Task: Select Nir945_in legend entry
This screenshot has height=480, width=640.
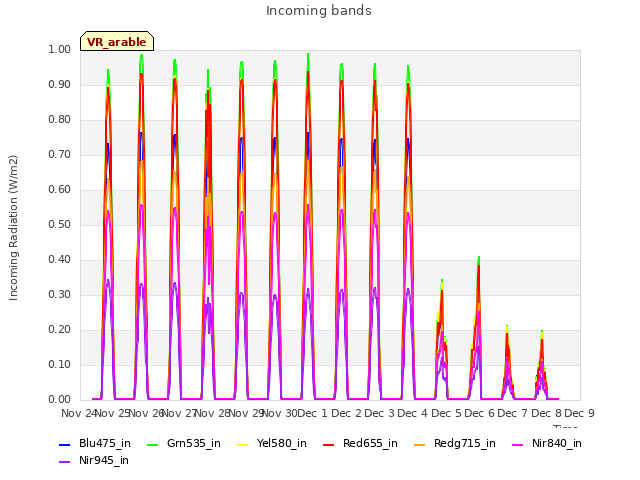Action: coord(94,460)
